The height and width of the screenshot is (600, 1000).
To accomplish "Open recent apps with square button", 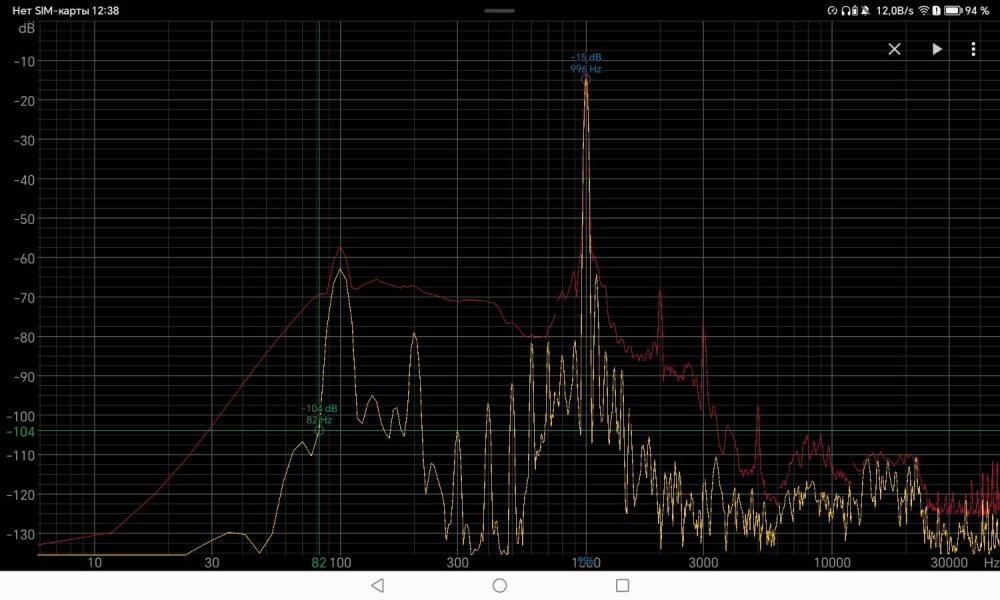I will [x=622, y=585].
